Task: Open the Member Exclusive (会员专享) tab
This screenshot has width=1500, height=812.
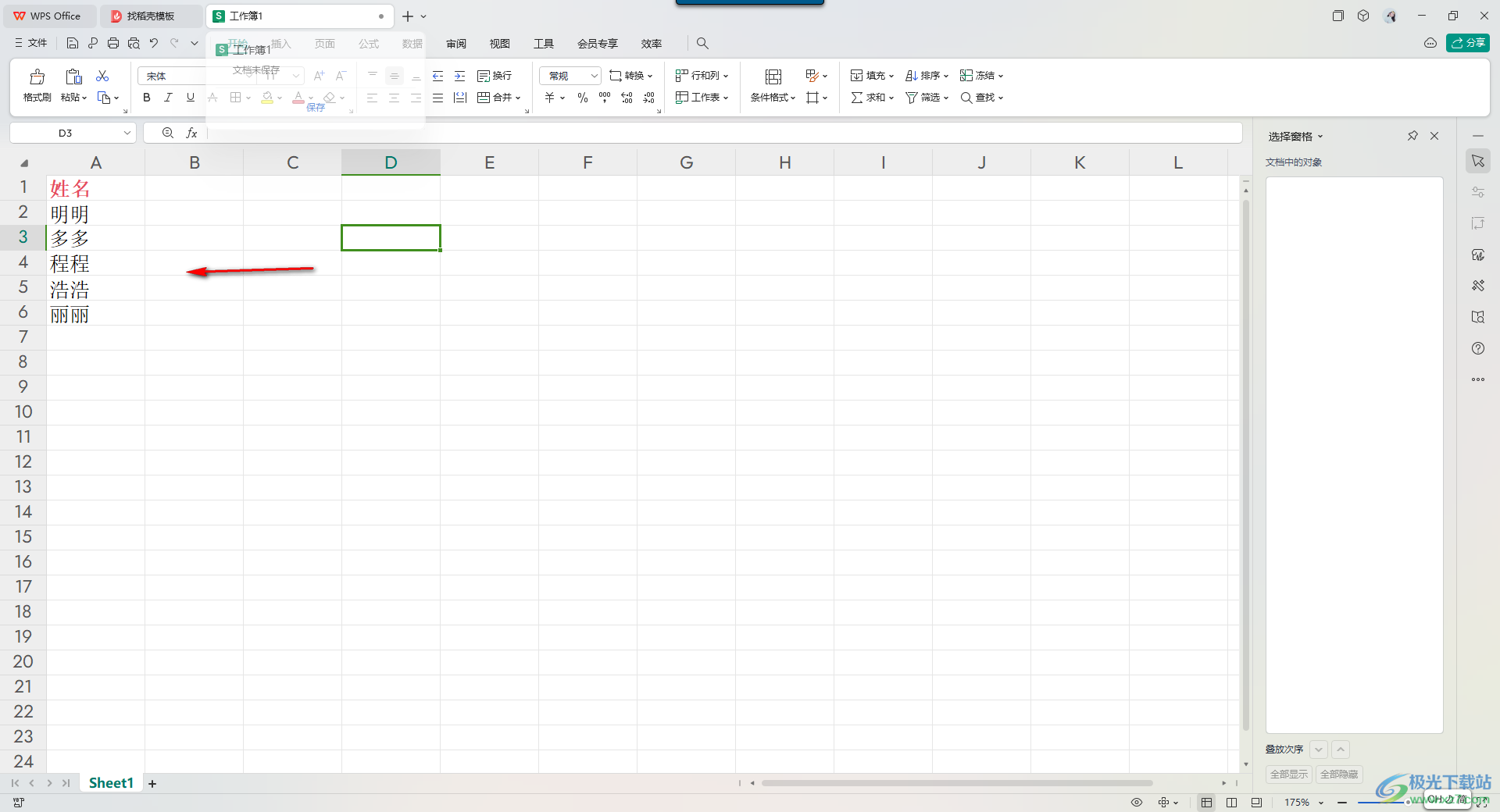Action: [598, 44]
